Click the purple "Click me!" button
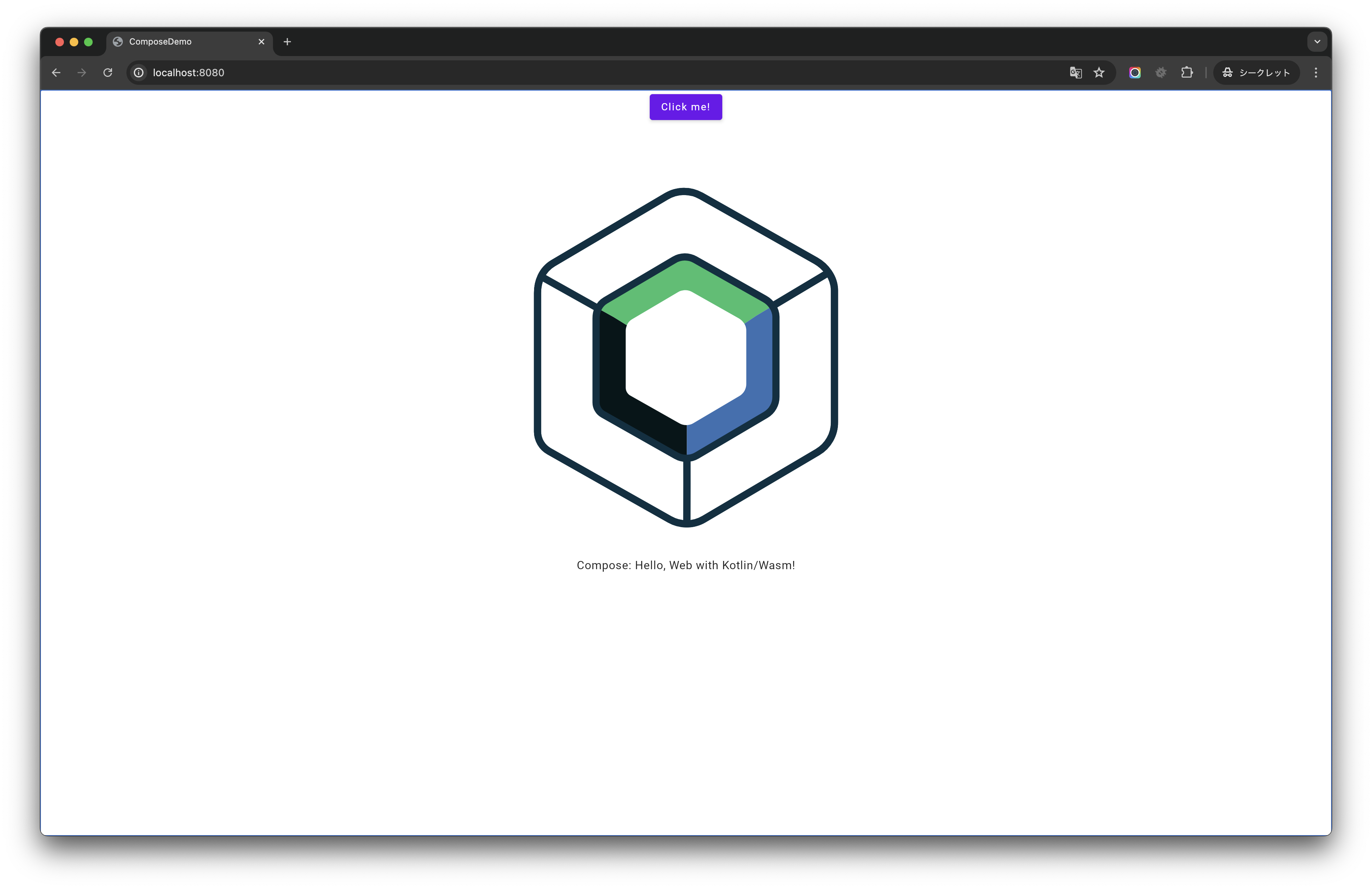The height and width of the screenshot is (889, 1372). coord(685,107)
